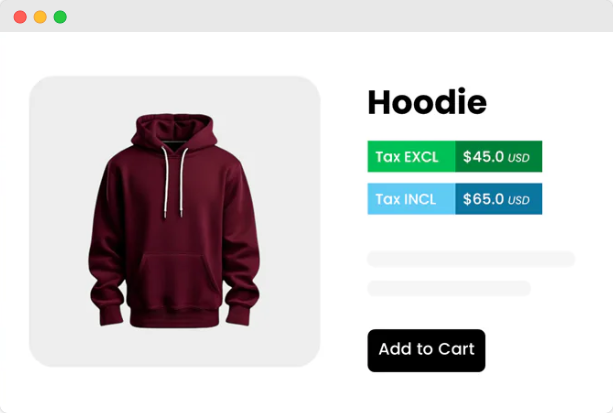Click USD beside the $65.0 price
The height and width of the screenshot is (413, 613).
point(518,200)
